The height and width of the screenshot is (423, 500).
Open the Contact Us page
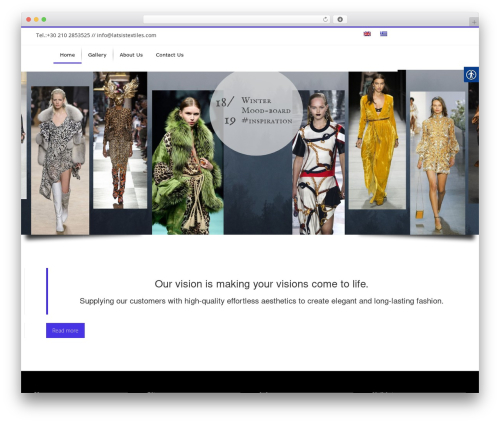click(169, 55)
